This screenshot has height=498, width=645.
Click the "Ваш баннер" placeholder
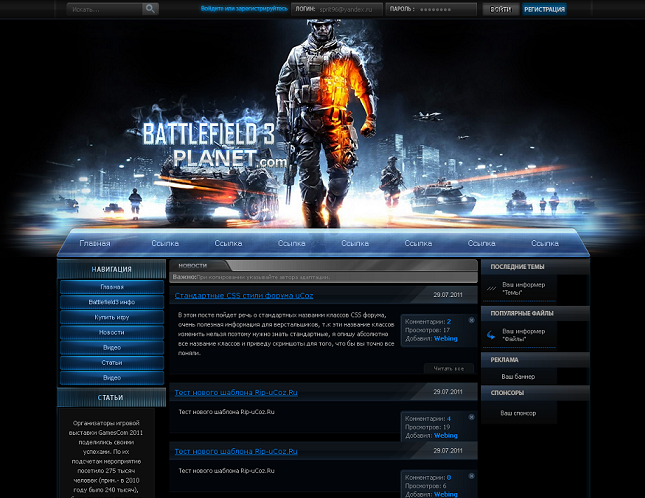[x=518, y=376]
